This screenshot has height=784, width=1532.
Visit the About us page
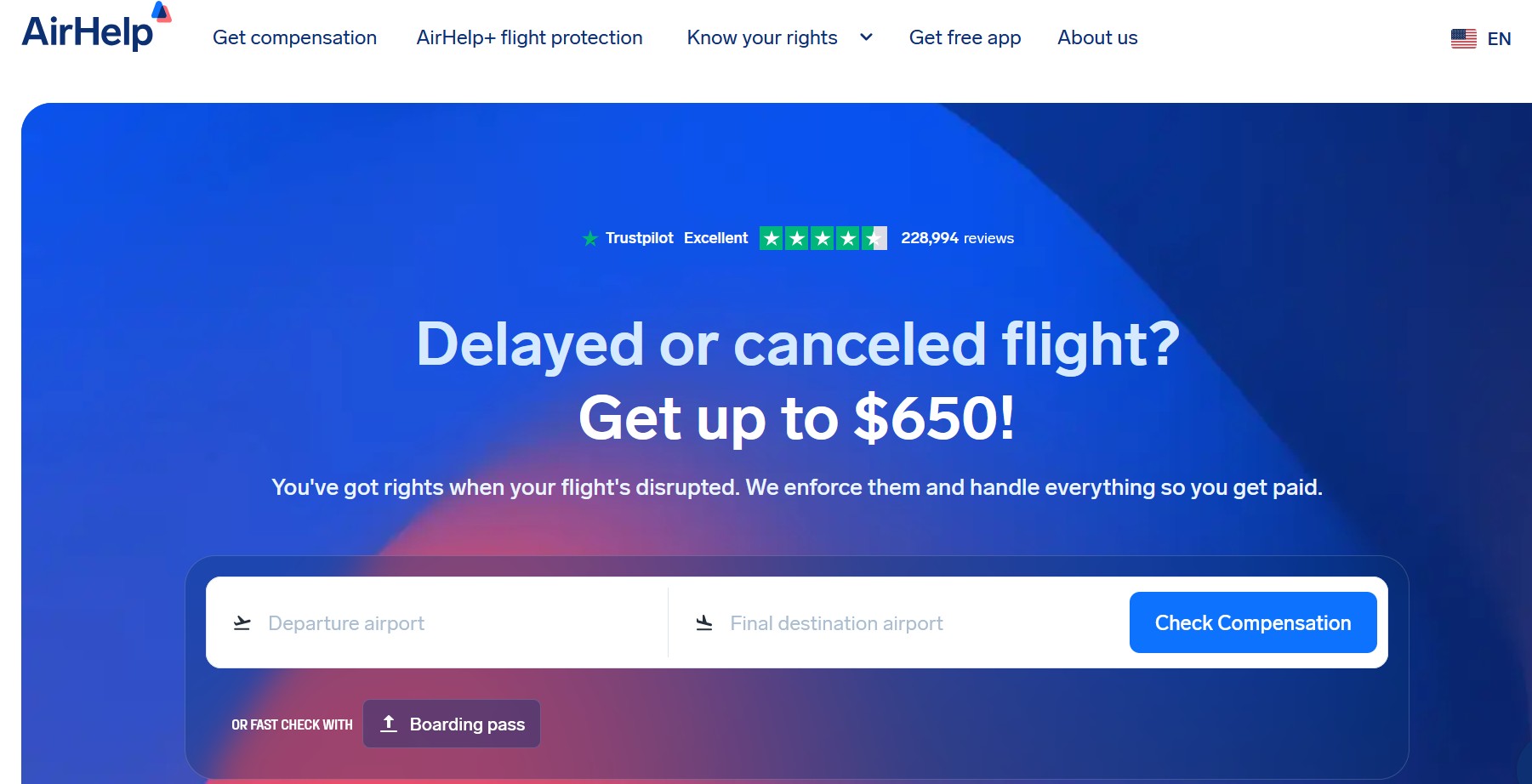coord(1097,37)
